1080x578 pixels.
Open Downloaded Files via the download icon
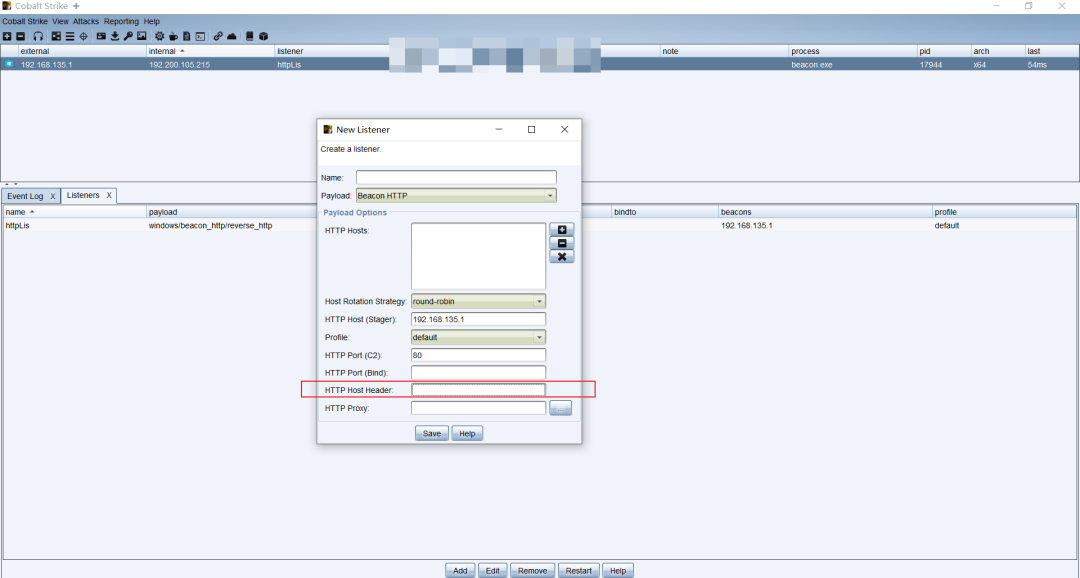[115, 37]
